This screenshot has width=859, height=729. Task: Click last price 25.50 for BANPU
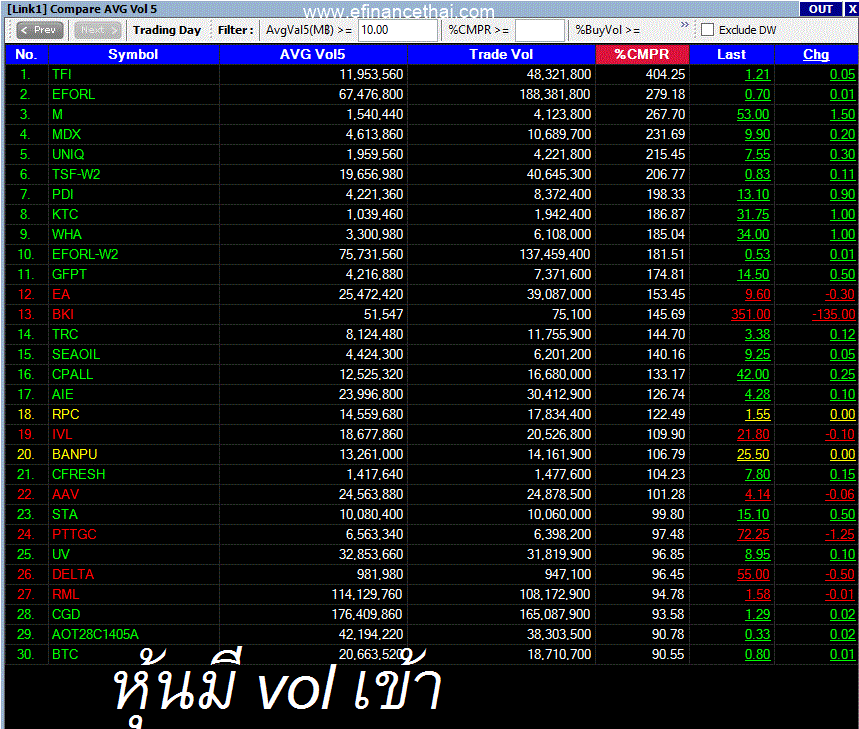point(753,454)
